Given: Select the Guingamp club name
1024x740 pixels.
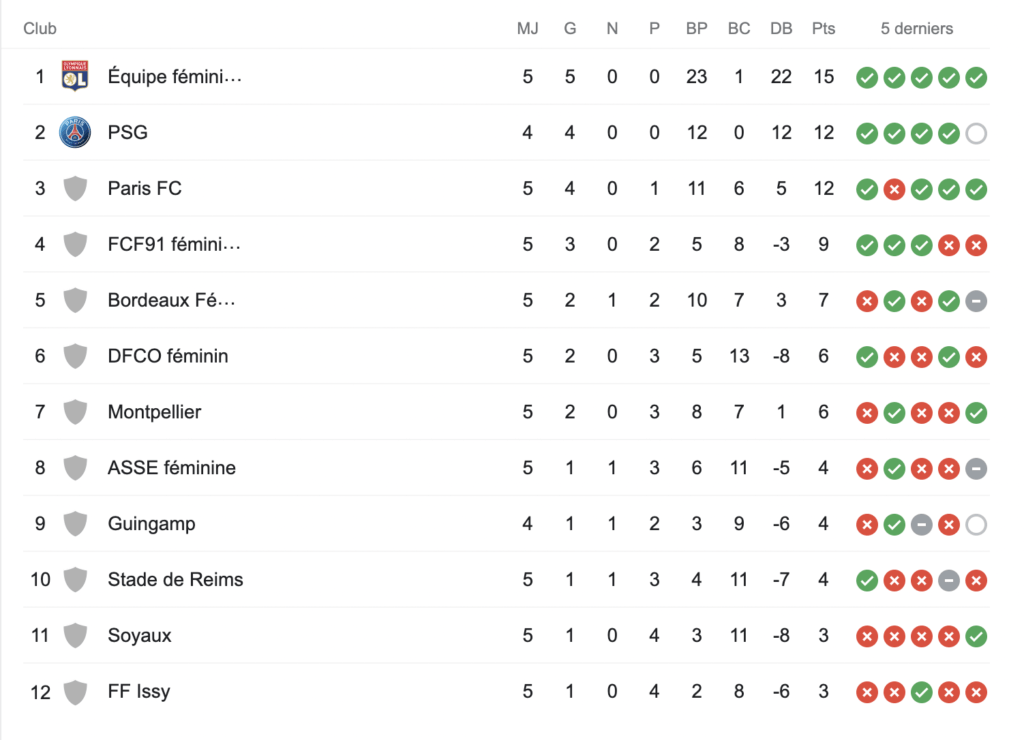Looking at the screenshot, I should pyautogui.click(x=151, y=524).
